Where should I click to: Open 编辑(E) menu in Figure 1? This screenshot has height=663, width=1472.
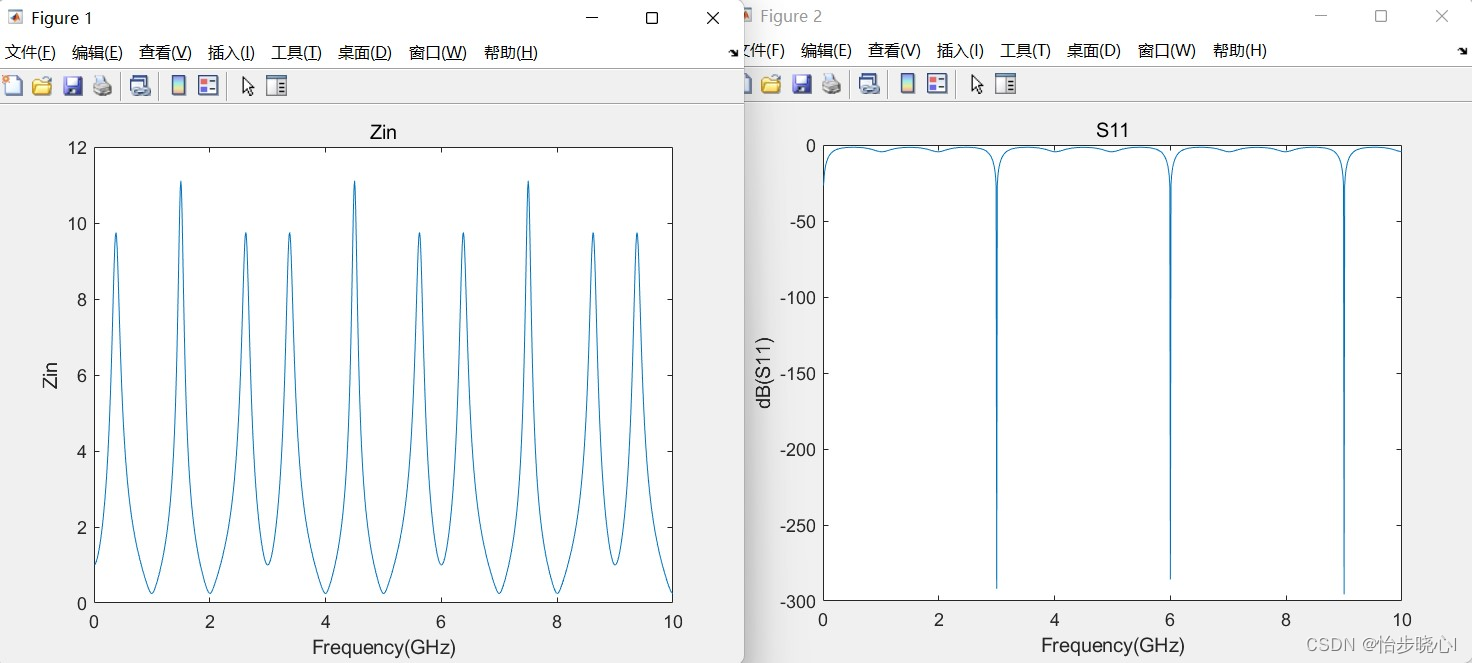coord(97,53)
